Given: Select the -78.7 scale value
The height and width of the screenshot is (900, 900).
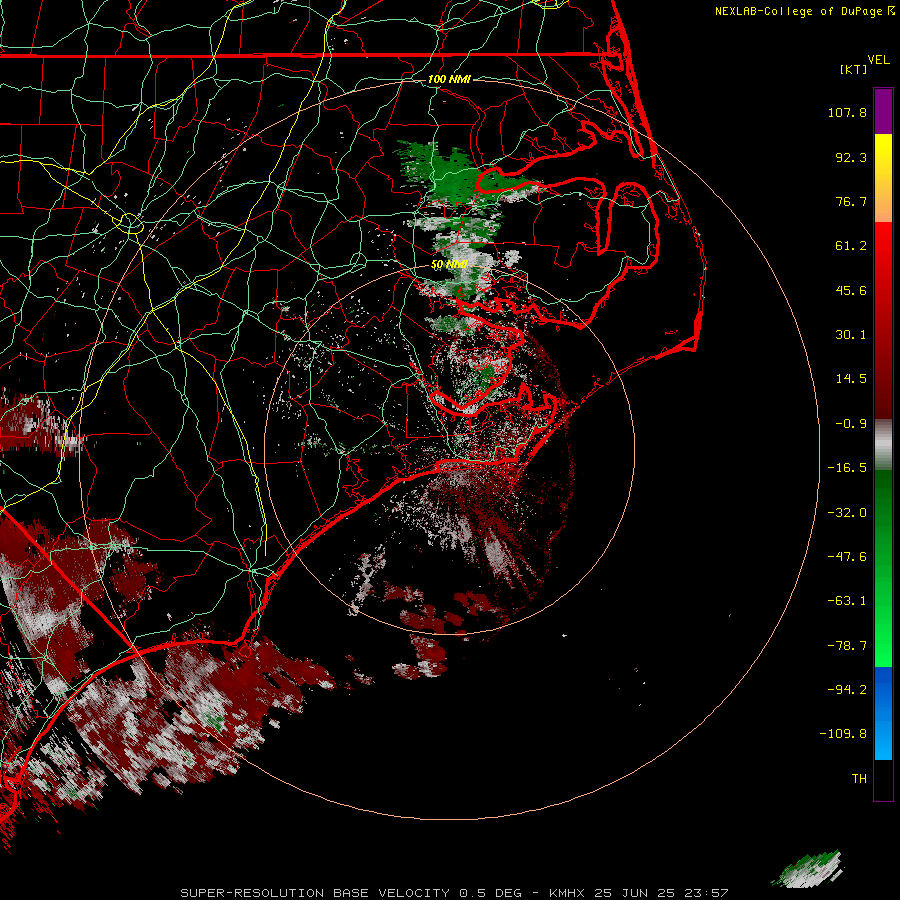Looking at the screenshot, I should (847, 646).
